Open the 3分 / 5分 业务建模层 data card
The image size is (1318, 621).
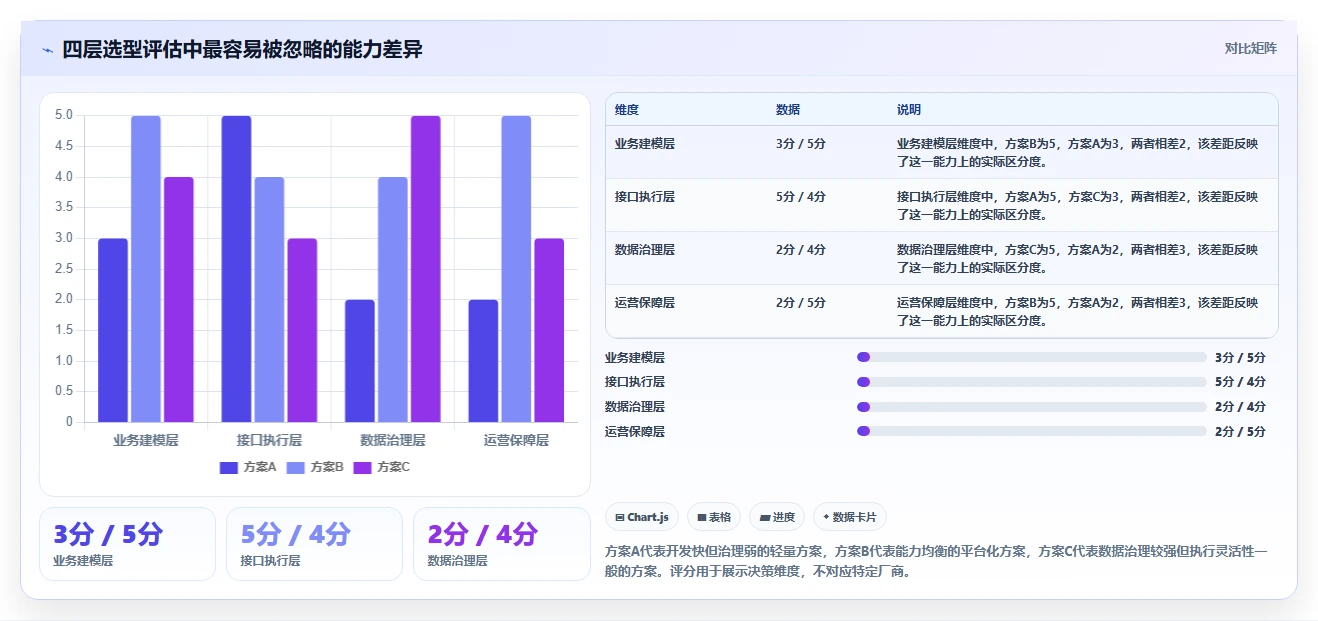click(x=127, y=544)
